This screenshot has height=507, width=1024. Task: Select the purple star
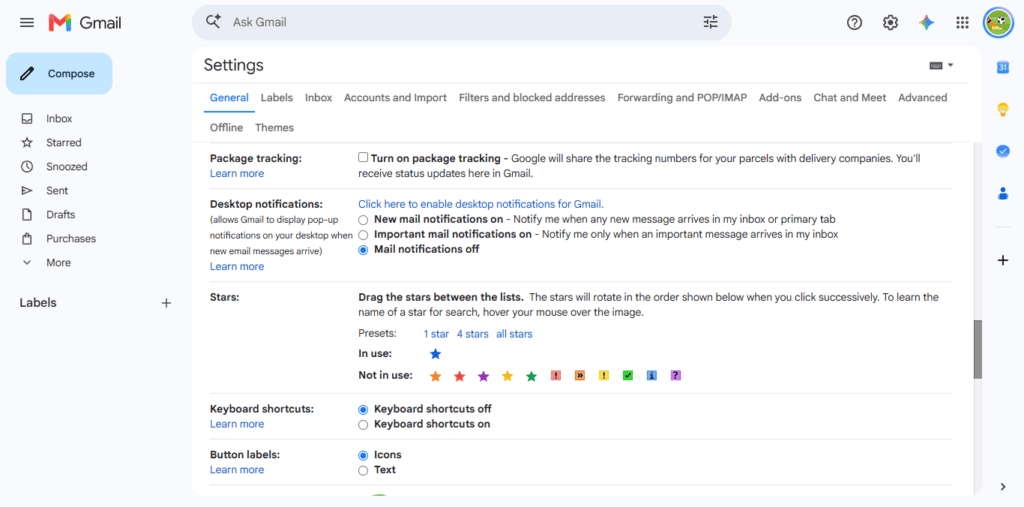483,376
